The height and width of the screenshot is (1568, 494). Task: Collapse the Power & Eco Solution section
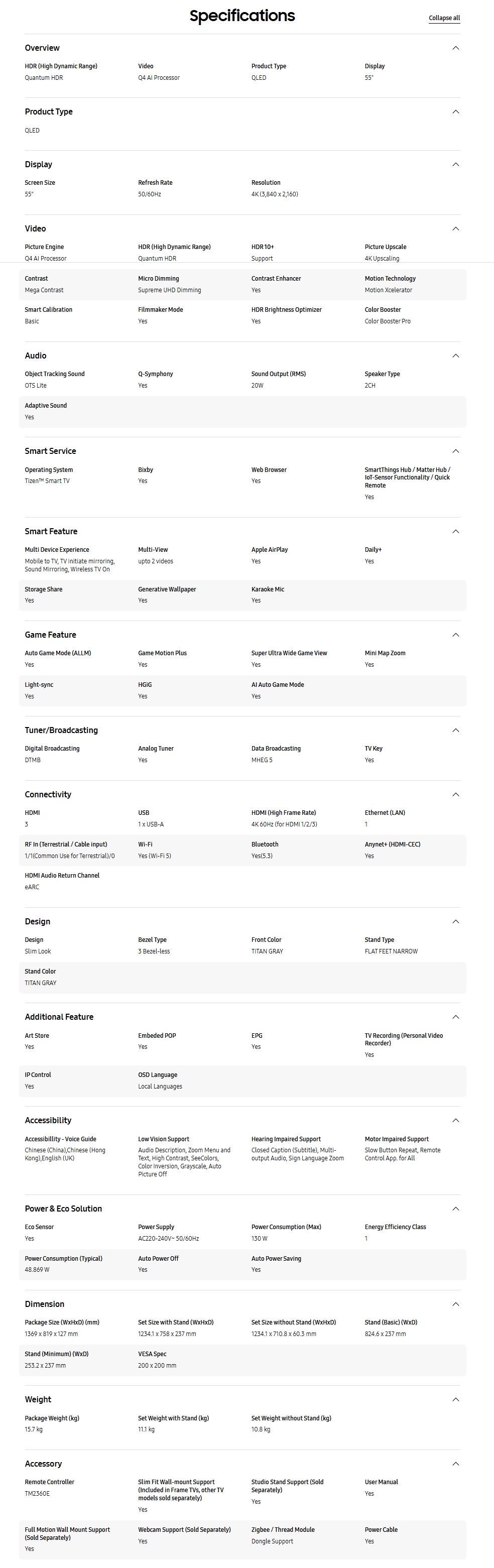pyautogui.click(x=456, y=1209)
